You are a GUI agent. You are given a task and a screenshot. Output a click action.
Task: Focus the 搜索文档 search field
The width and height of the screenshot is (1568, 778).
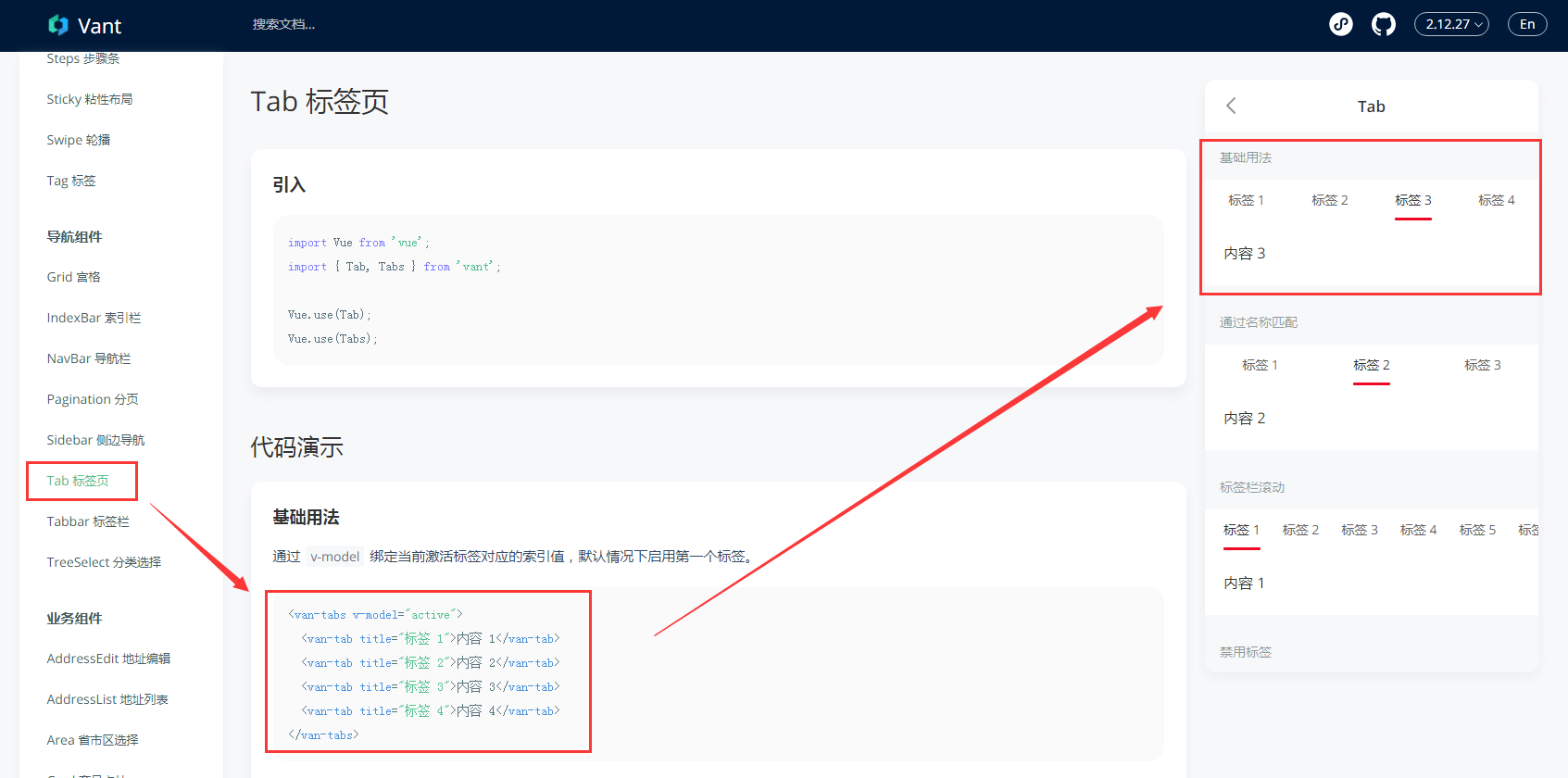[284, 24]
